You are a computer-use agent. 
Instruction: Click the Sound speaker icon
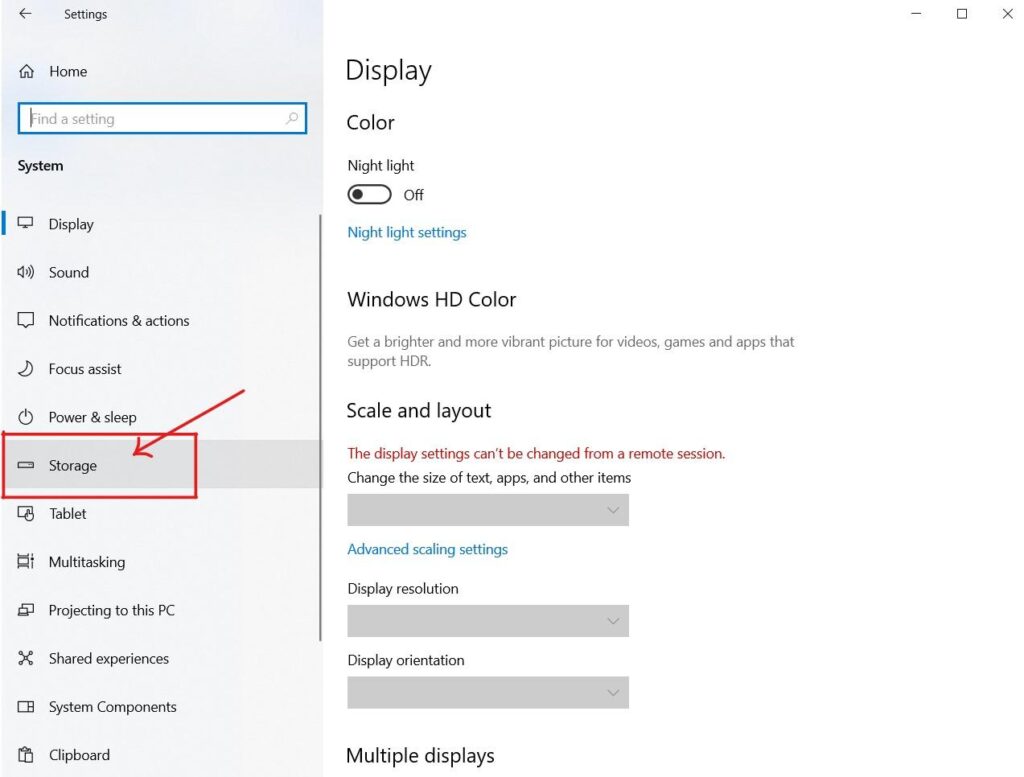point(25,272)
